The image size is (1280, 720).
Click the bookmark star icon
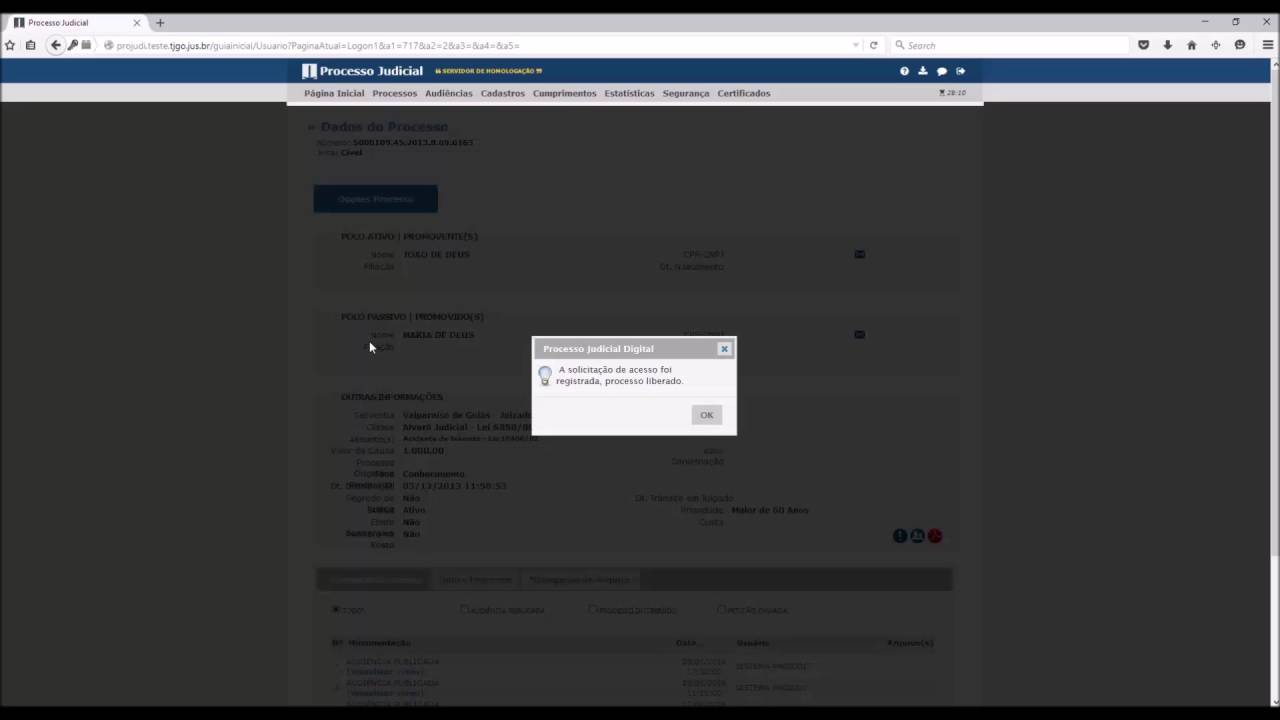tap(10, 45)
